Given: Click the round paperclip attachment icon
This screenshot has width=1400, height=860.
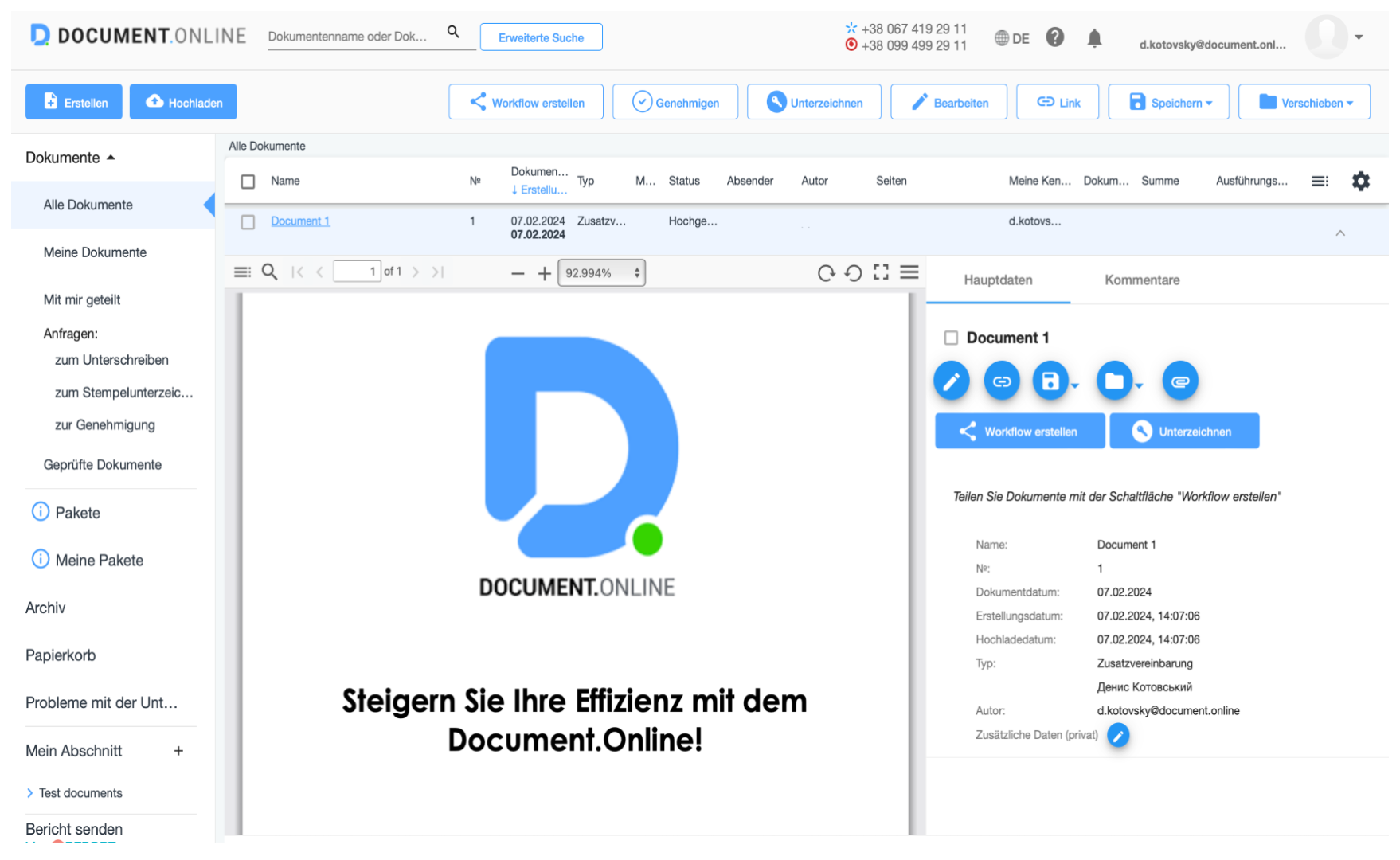Looking at the screenshot, I should [1179, 381].
